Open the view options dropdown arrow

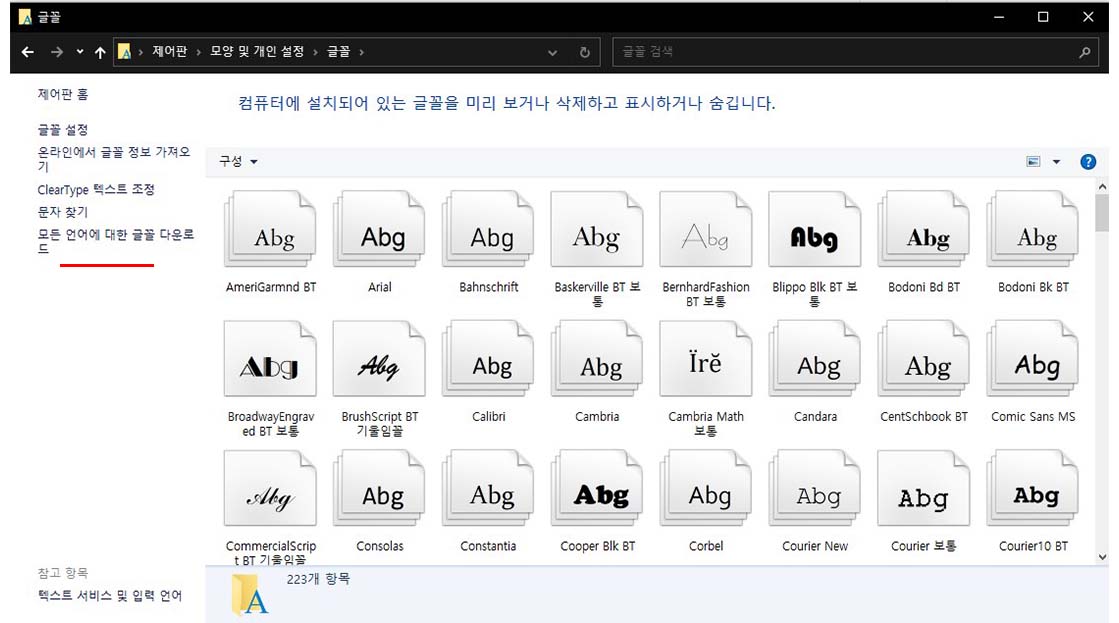click(x=1056, y=162)
